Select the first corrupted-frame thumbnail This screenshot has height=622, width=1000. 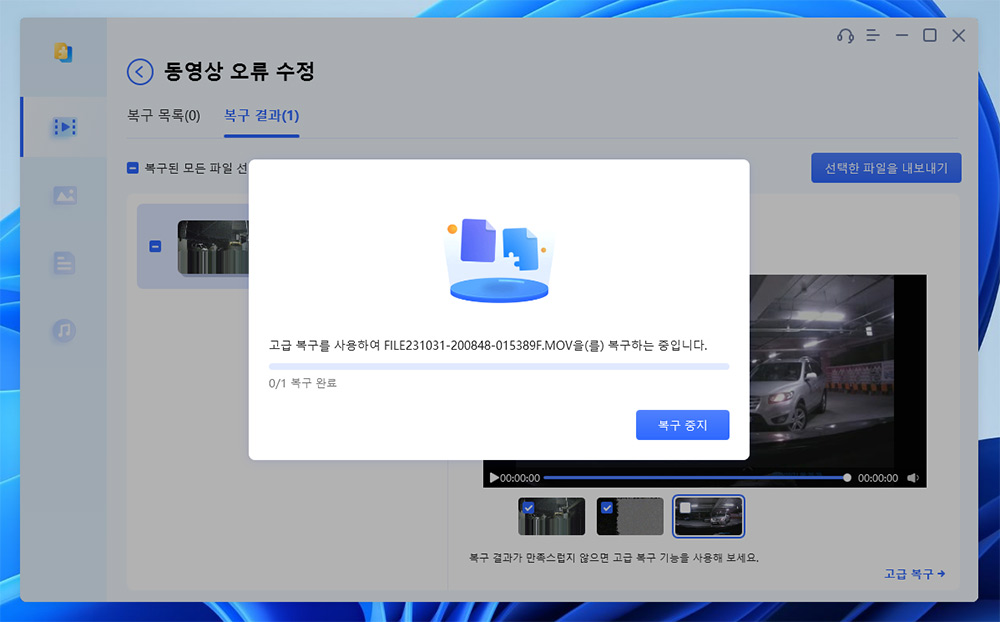click(552, 516)
